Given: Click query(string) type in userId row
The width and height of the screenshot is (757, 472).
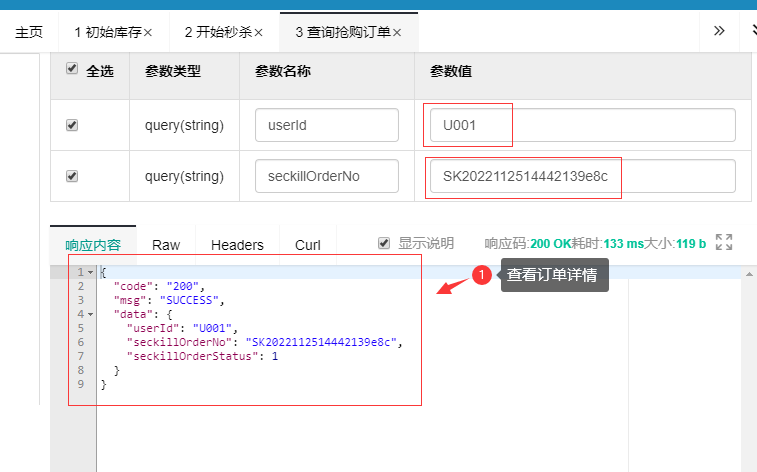Looking at the screenshot, I should [184, 125].
